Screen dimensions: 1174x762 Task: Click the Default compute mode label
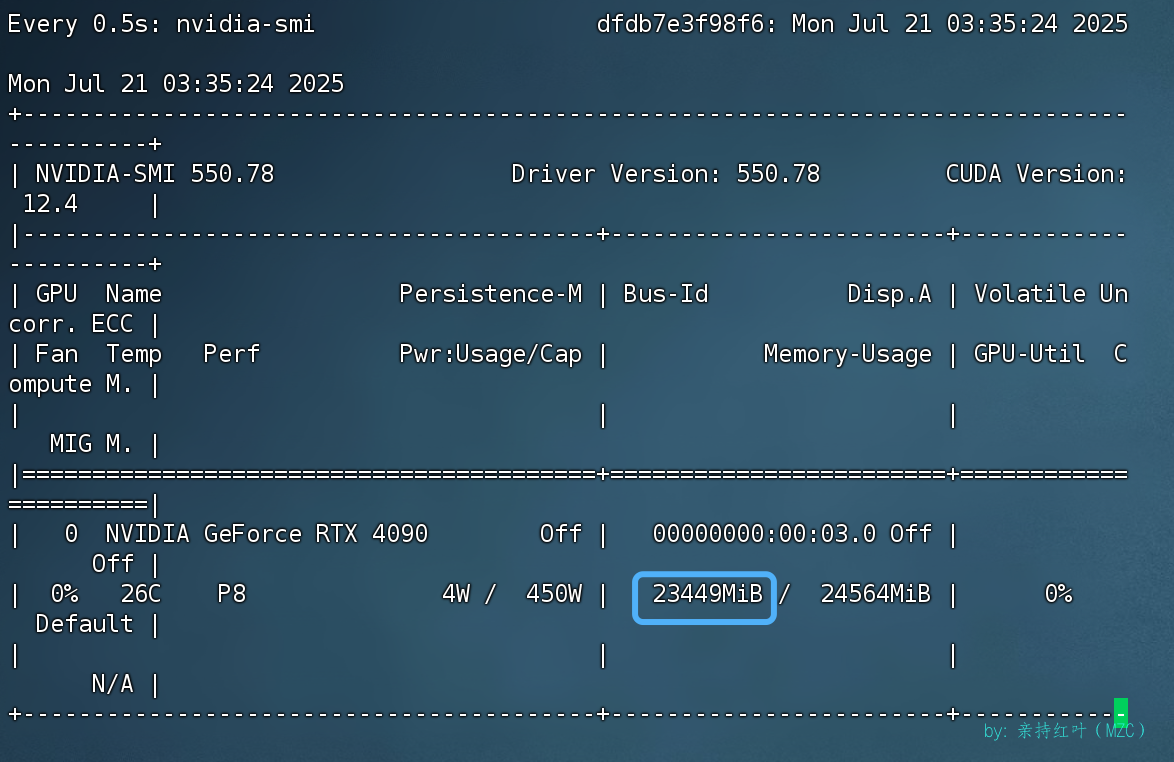point(84,624)
